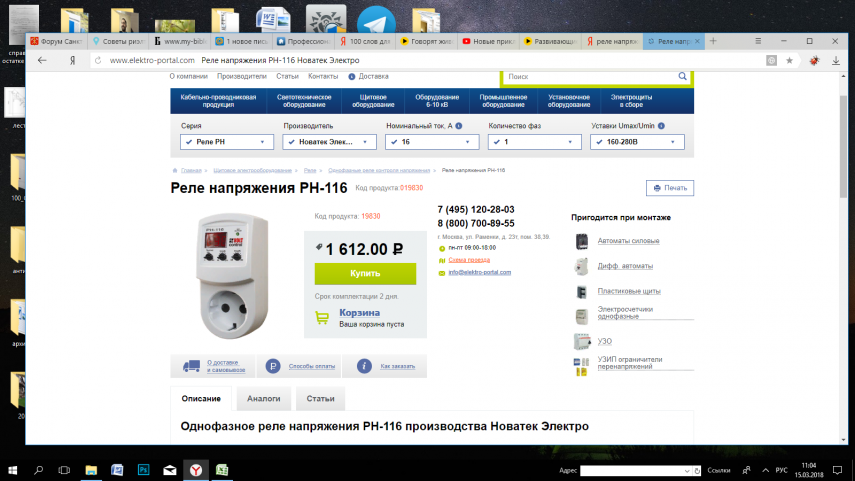This screenshot has width=855, height=481.
Task: Click the info@elektro-portal.com email link
Action: pyautogui.click(x=479, y=272)
